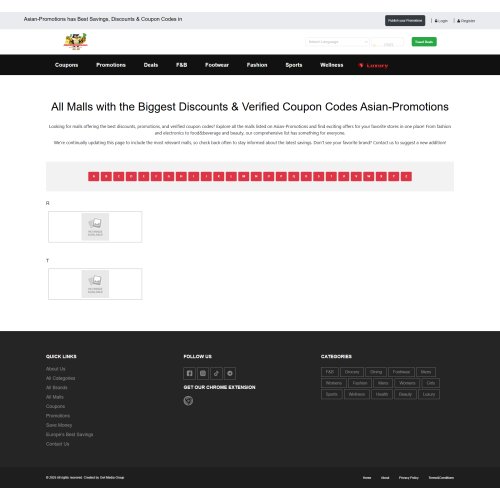Open the Register link
This screenshot has height=500, width=500.
466,21
